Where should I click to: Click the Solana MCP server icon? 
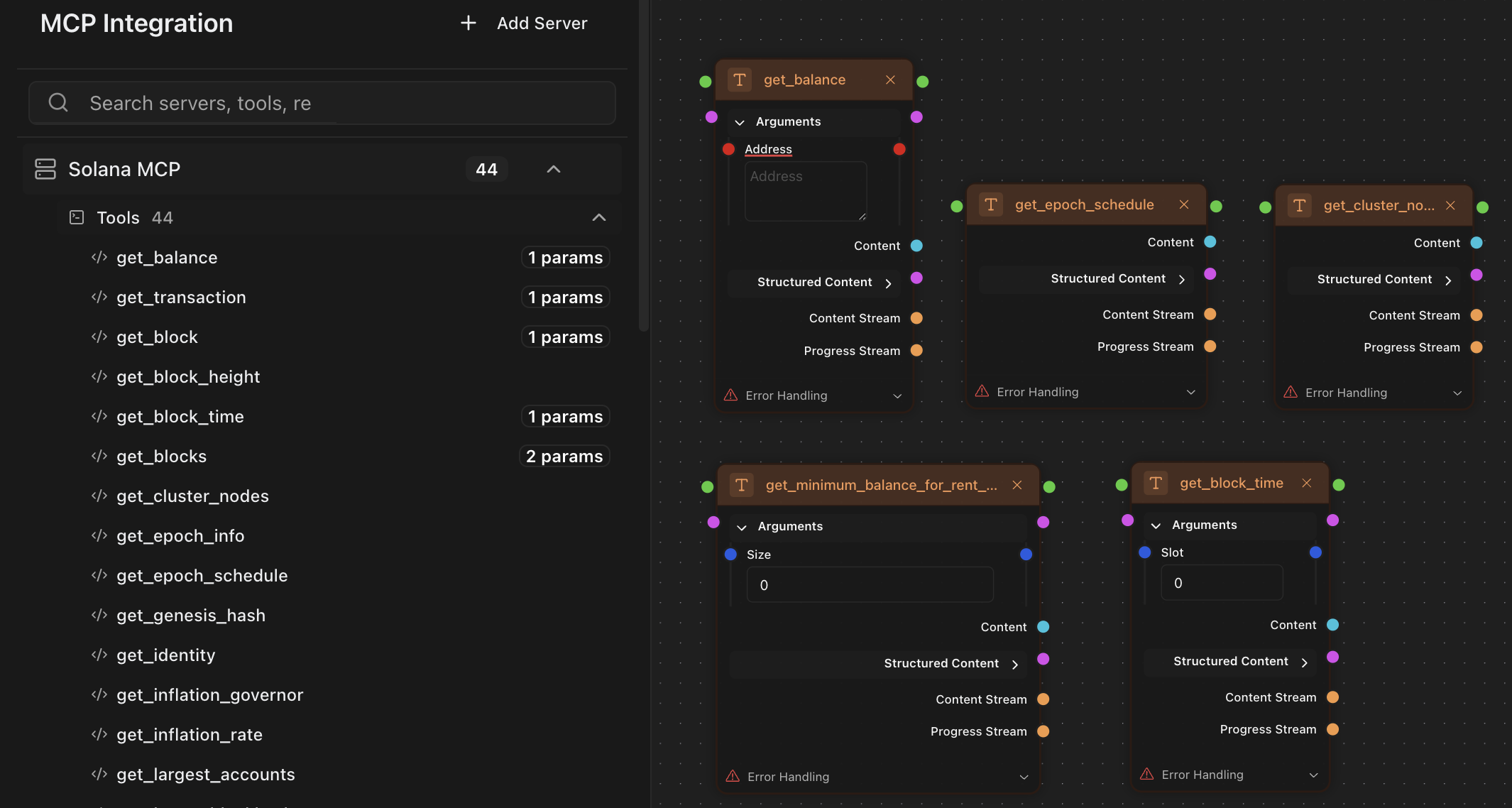coord(45,169)
